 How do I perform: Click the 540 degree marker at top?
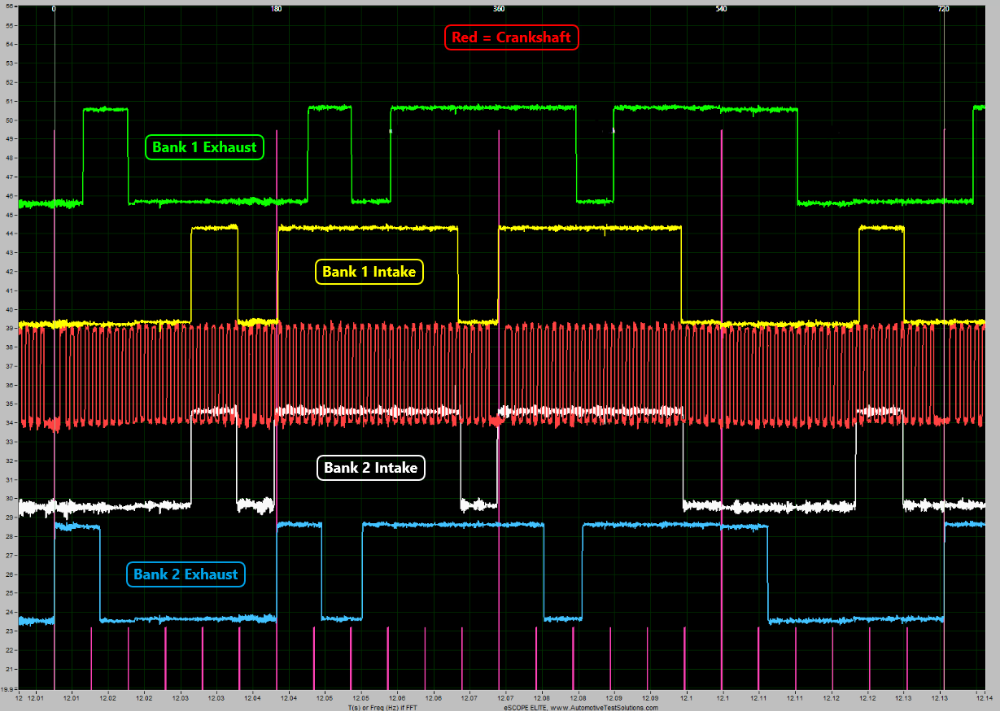(x=721, y=8)
